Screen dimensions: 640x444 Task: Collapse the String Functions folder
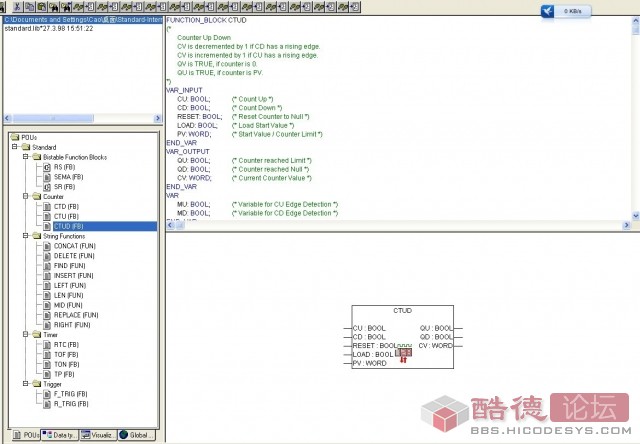26,236
